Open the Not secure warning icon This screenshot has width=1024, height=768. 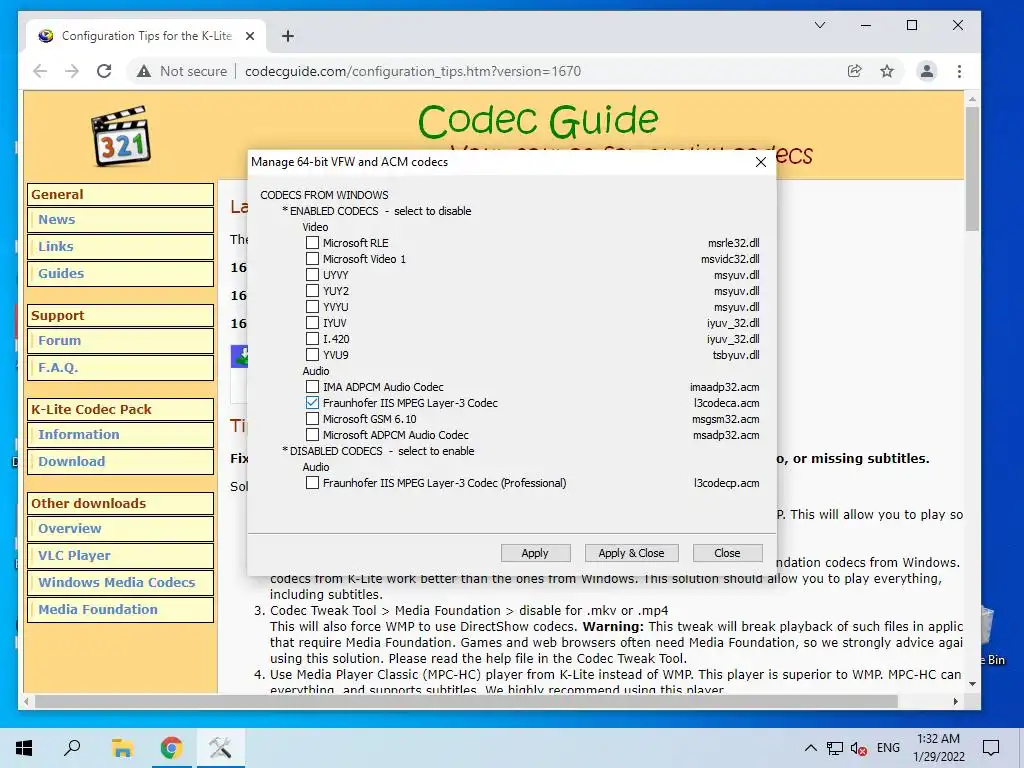point(144,71)
